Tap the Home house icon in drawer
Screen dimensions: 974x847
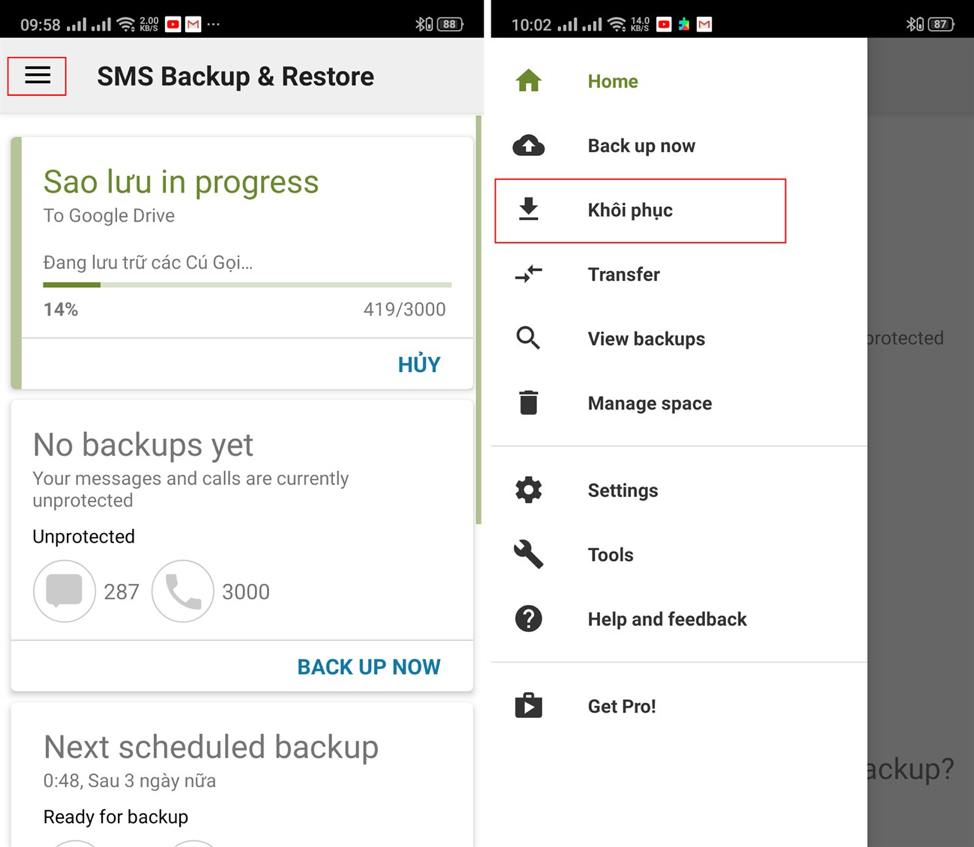point(528,81)
